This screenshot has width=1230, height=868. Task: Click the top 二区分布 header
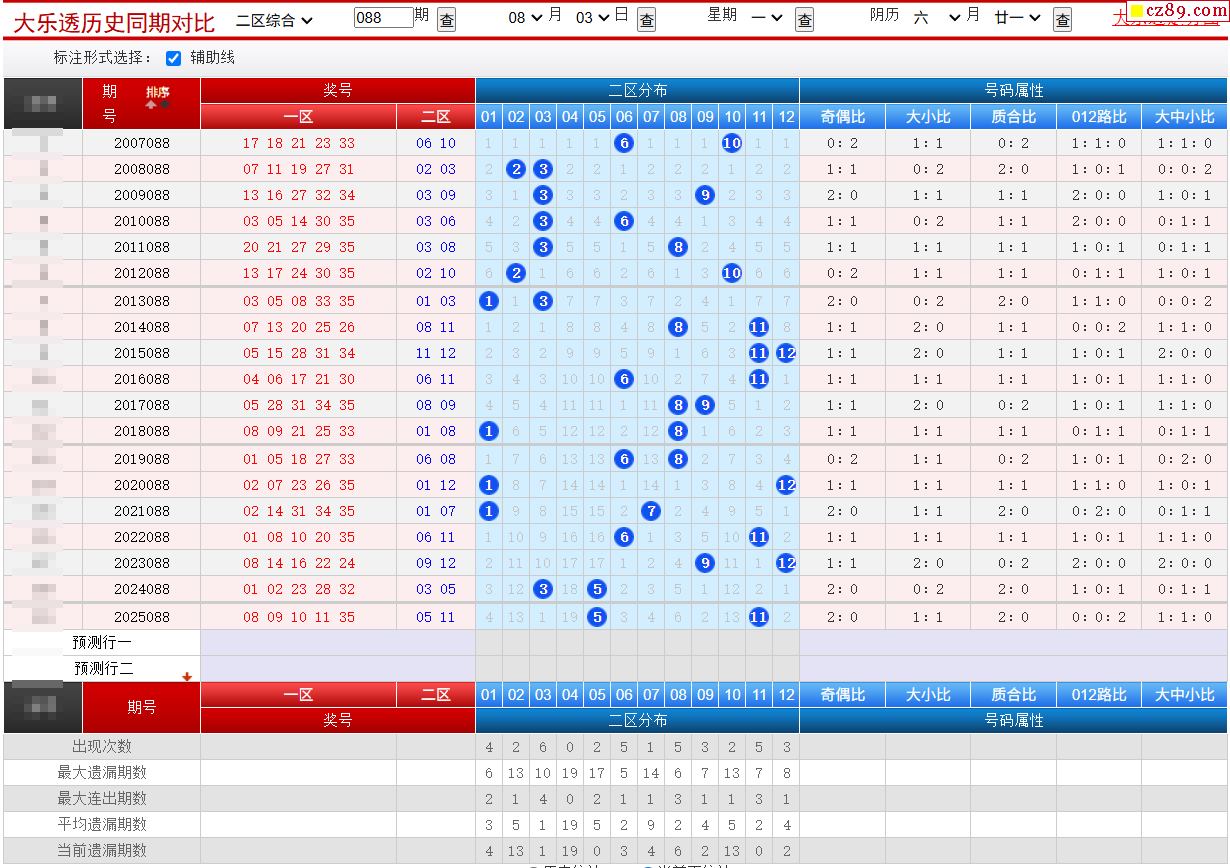638,91
